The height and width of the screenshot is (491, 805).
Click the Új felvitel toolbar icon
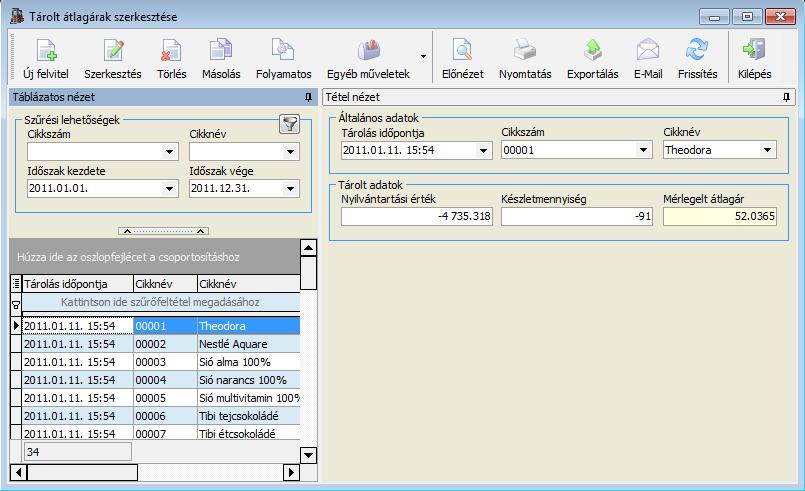pos(46,50)
